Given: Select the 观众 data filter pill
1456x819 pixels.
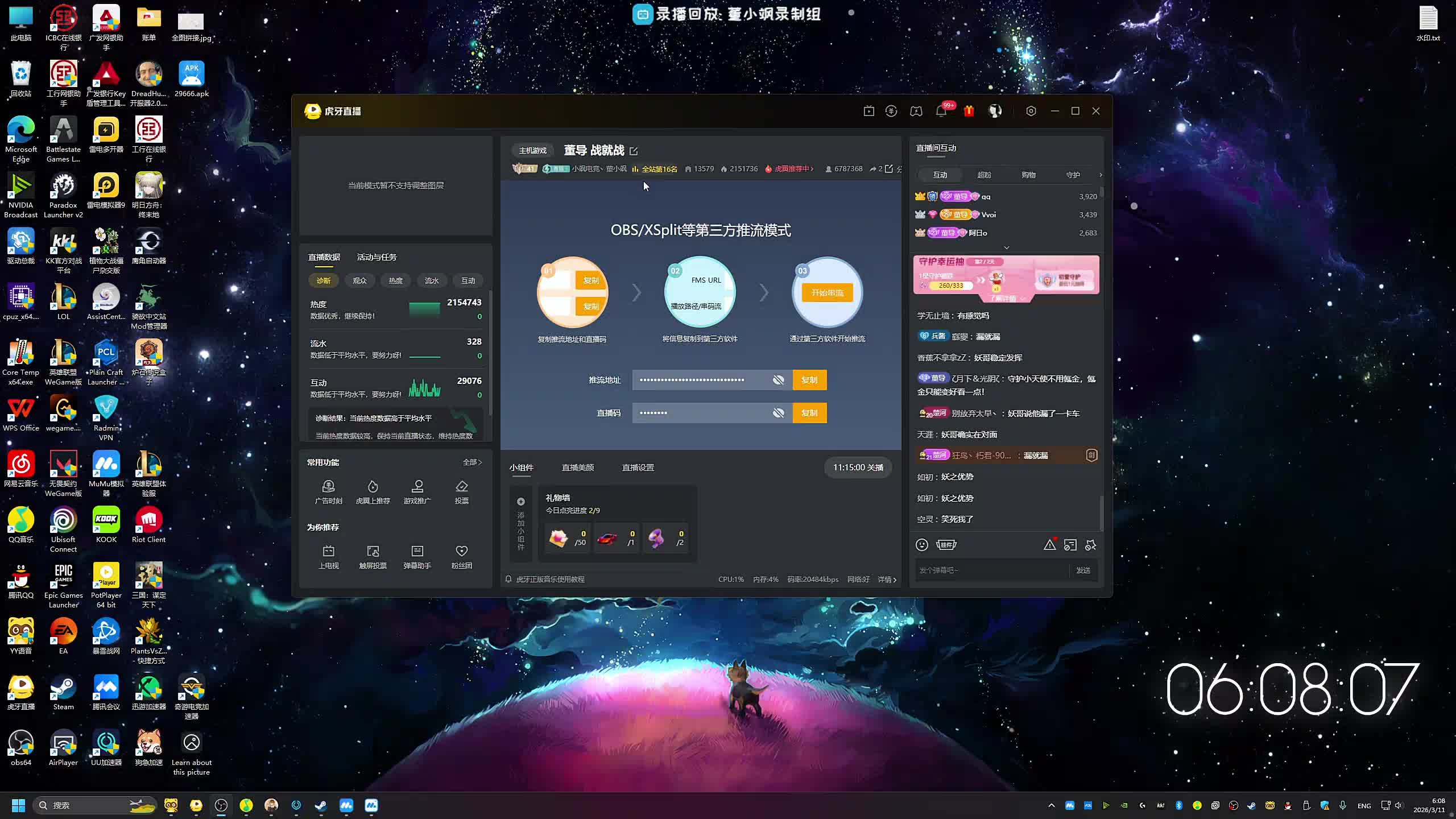Looking at the screenshot, I should pos(359,280).
